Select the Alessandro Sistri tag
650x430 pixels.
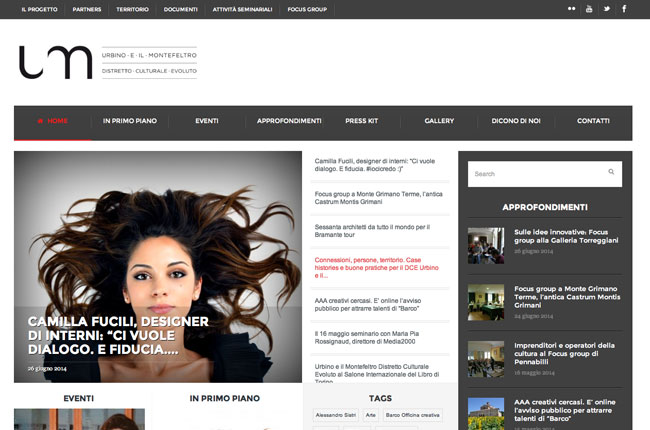pos(335,415)
